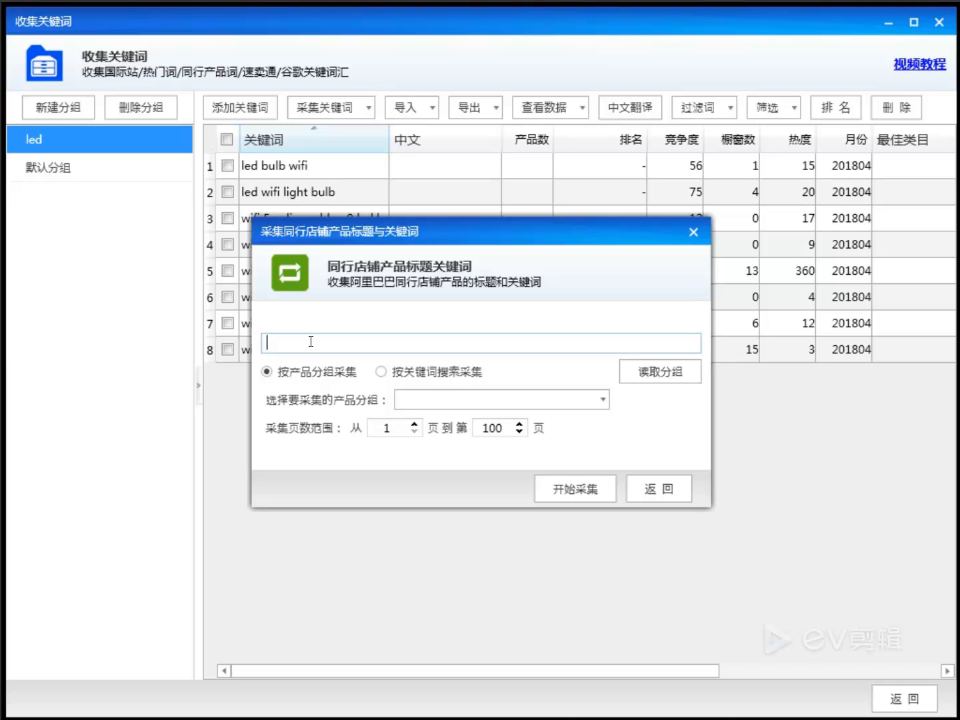The image size is (960, 720).
Task: Click the blue folder icon beside 收集关键词
Action: click(x=44, y=63)
